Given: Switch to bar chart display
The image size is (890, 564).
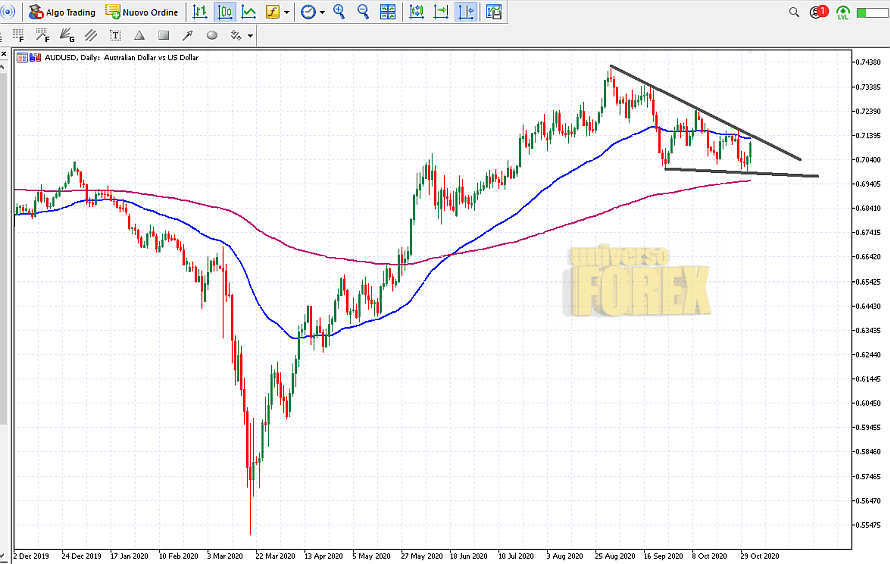Looking at the screenshot, I should 200,12.
